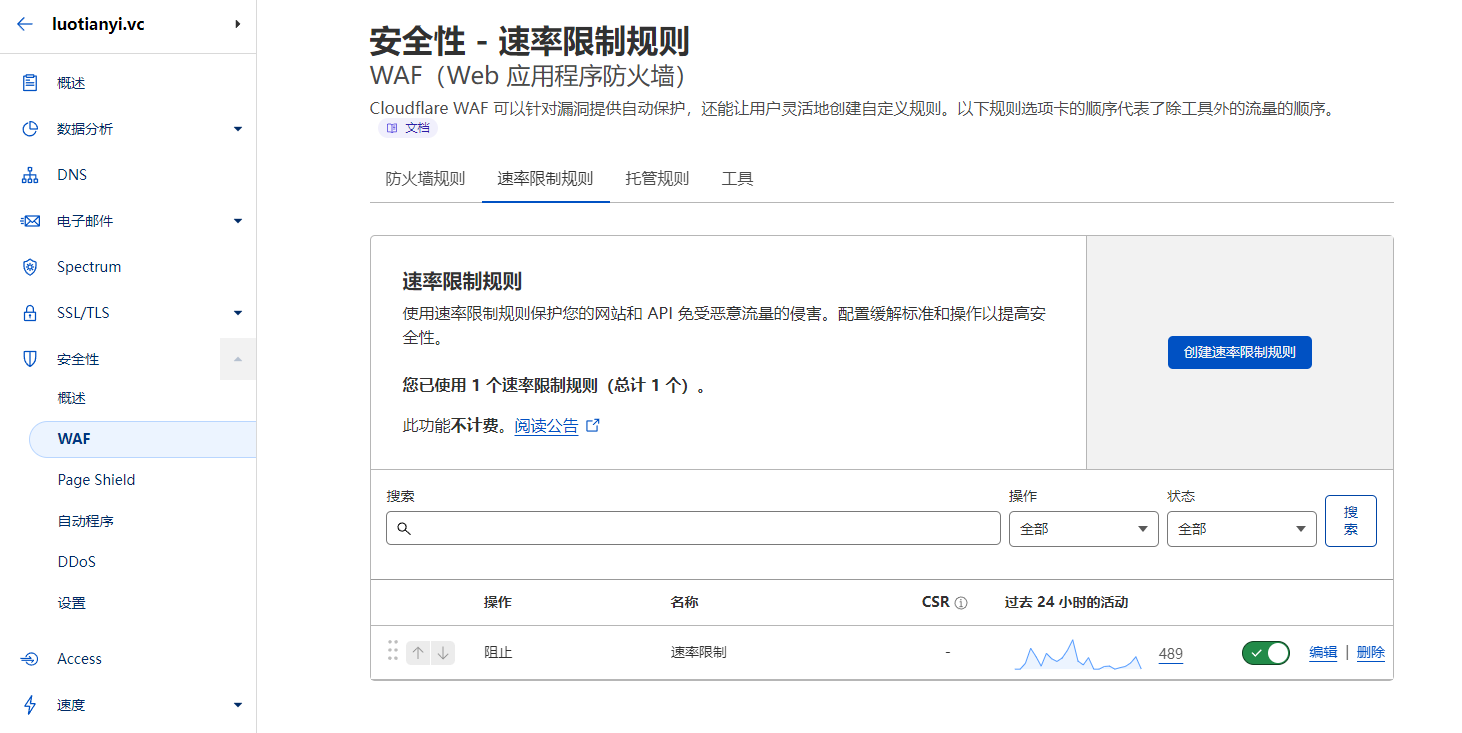Click the 概述 clipboard icon in sidebar
Screen dimensions: 1462x733
click(x=30, y=83)
